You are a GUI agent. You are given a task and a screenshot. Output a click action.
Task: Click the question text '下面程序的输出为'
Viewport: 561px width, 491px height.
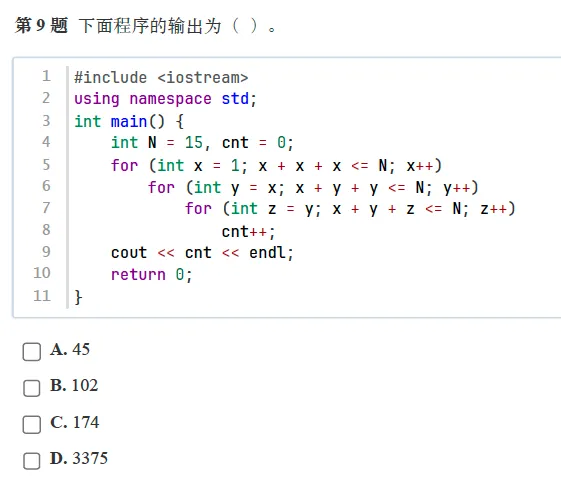[x=150, y=26]
